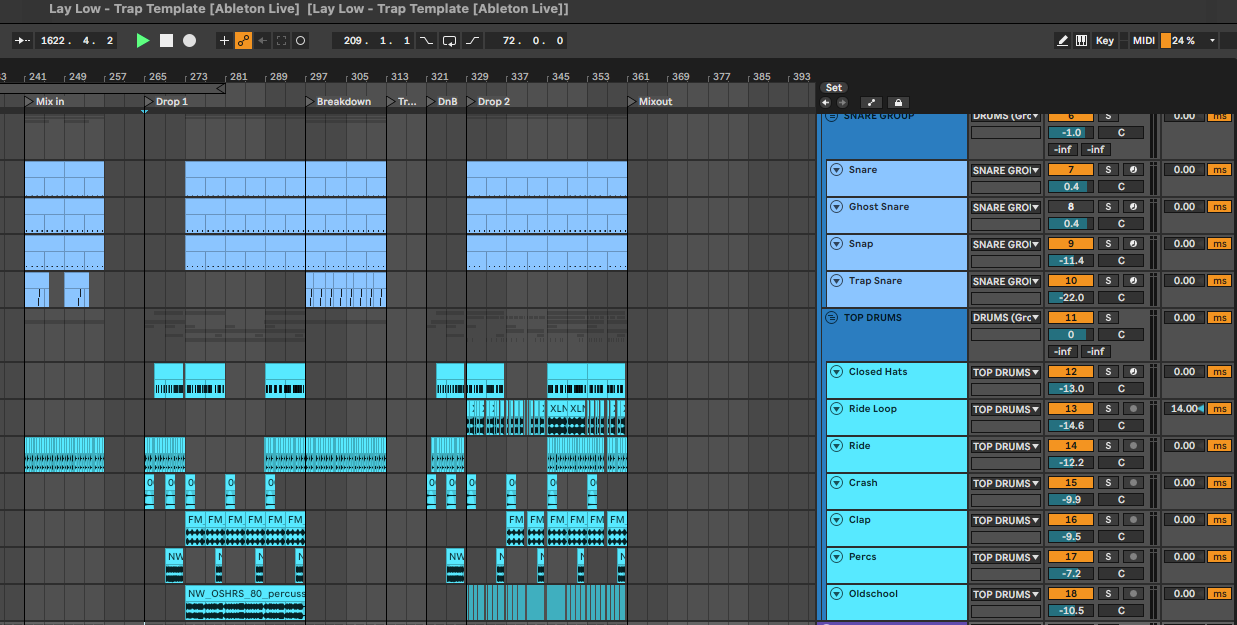1237x625 pixels.
Task: Solo the Snare track
Action: pos(1108,170)
